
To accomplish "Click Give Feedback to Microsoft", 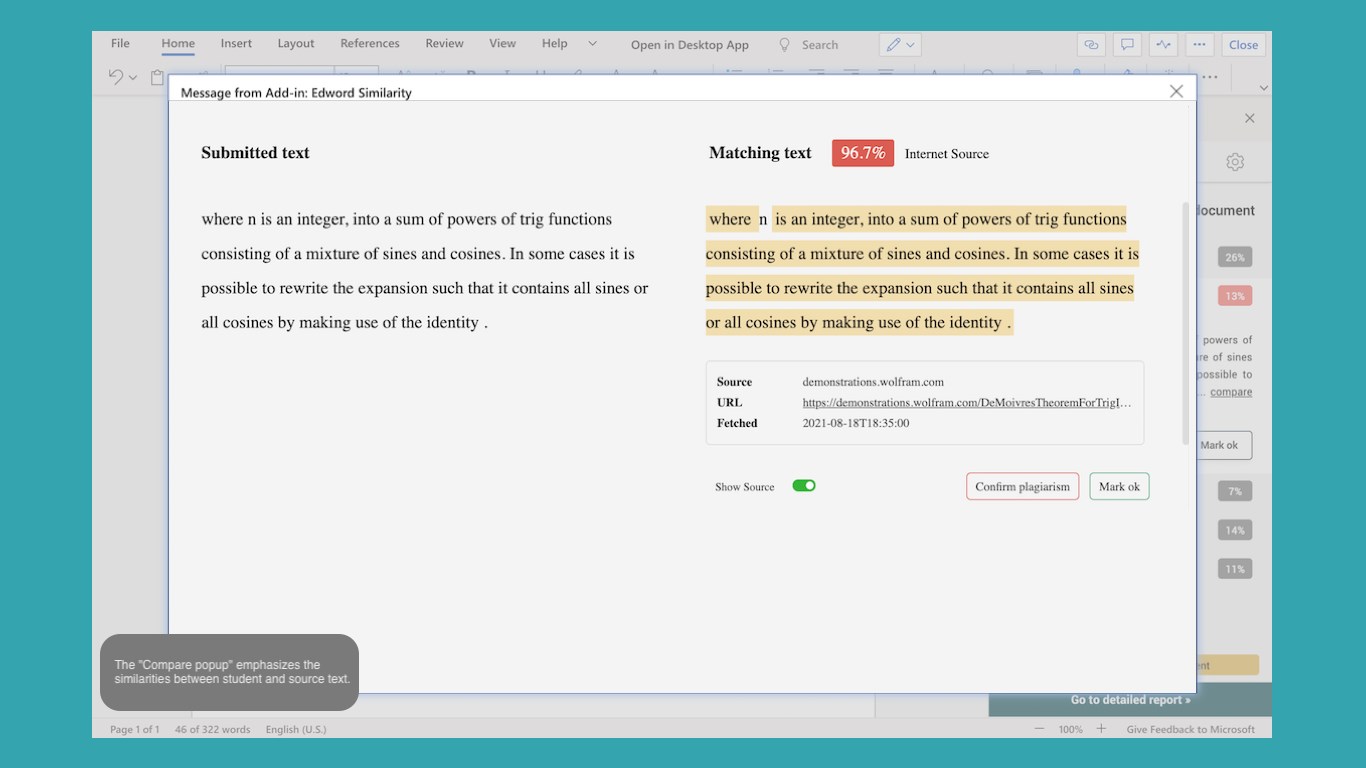I will click(x=1190, y=730).
